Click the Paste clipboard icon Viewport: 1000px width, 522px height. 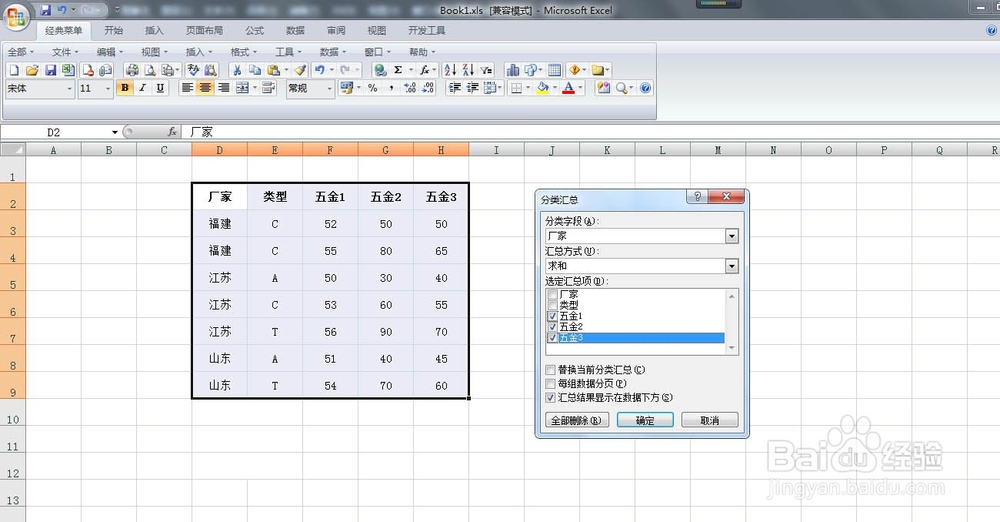[x=274, y=70]
